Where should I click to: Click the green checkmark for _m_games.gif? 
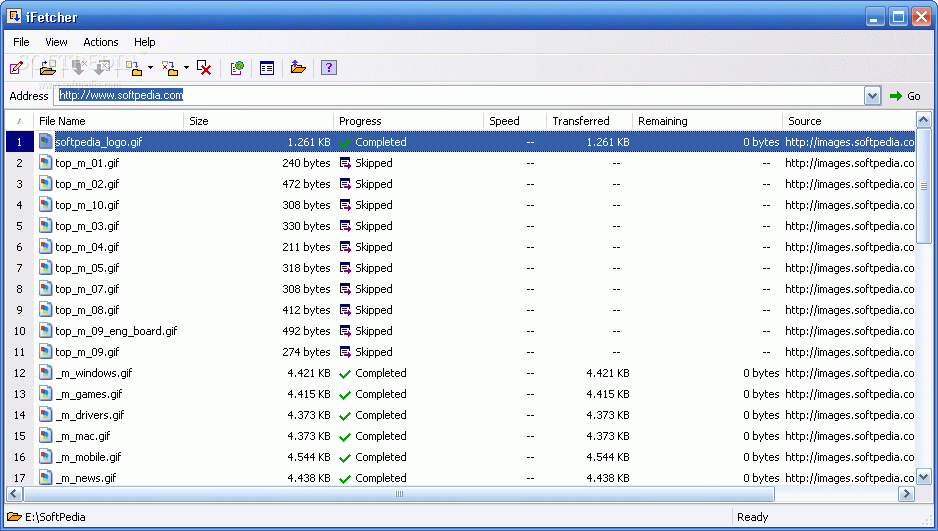(x=345, y=395)
